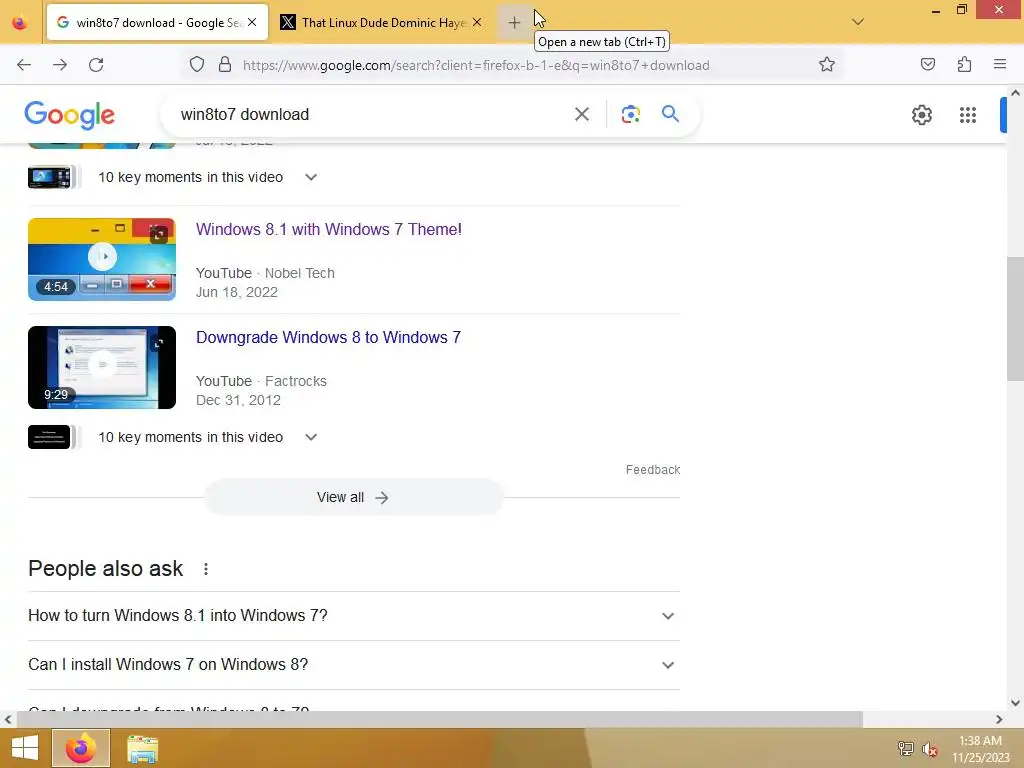The height and width of the screenshot is (768, 1024).
Task: Click the scroll left arrow
Action: coord(8,719)
